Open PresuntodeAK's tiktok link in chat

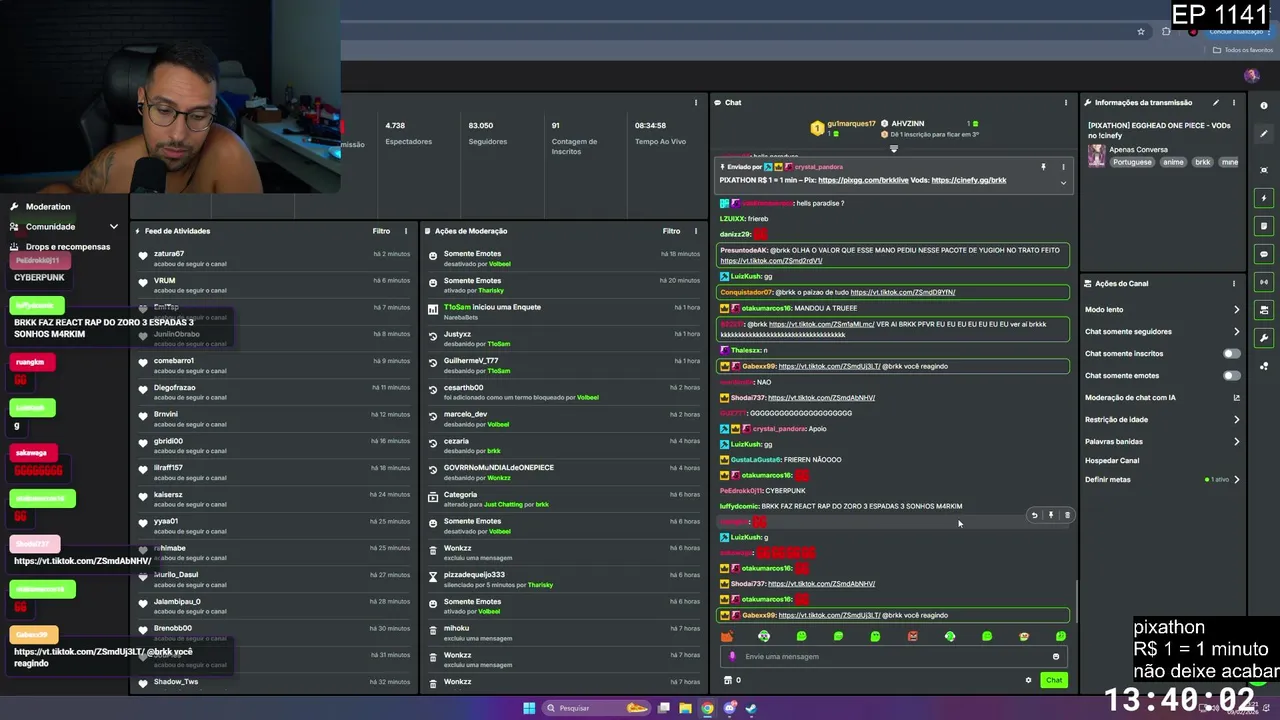(x=771, y=261)
